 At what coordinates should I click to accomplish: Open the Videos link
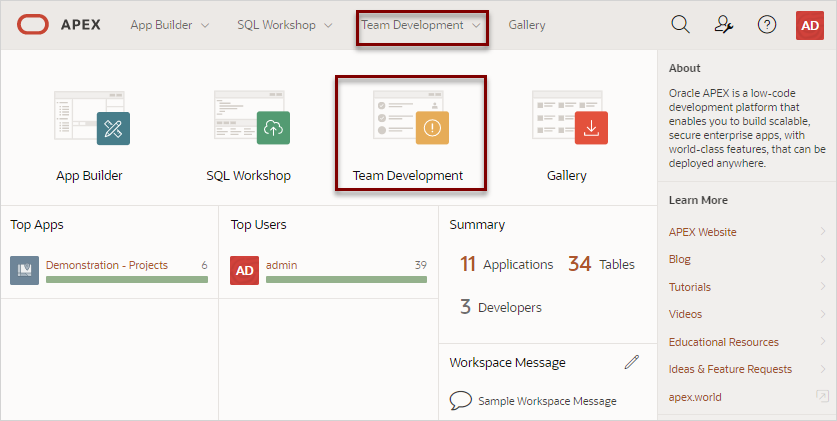[685, 314]
